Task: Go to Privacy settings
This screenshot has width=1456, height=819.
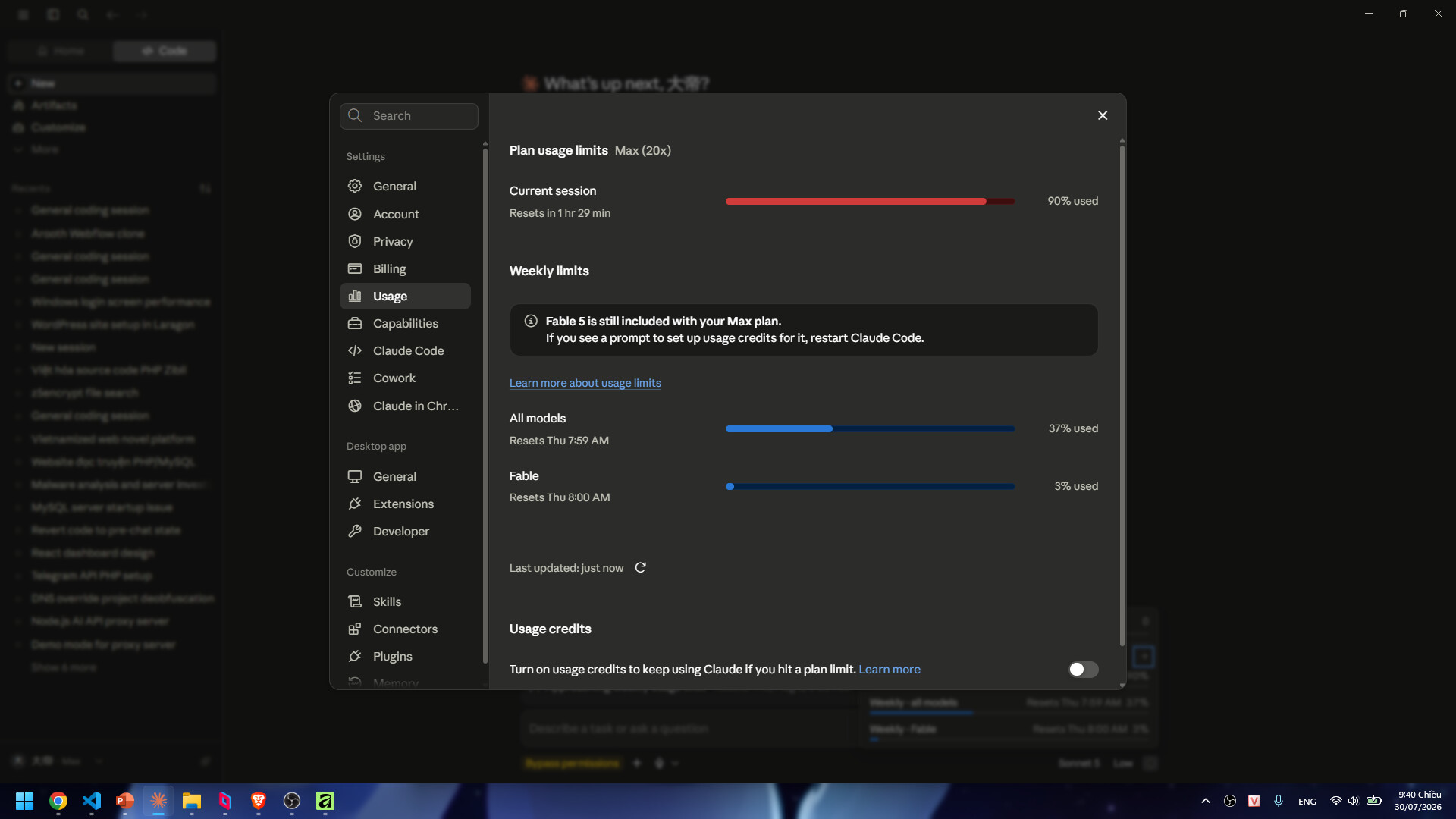Action: click(x=405, y=241)
